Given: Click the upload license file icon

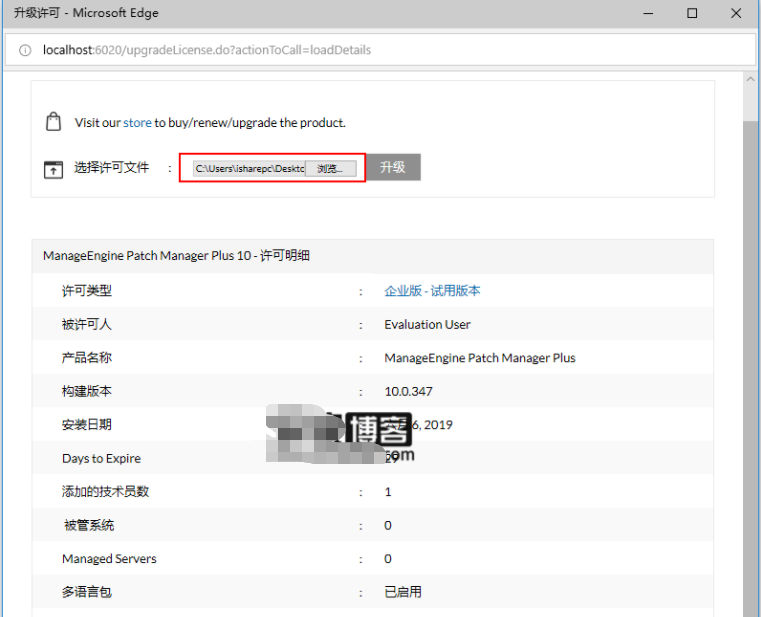Looking at the screenshot, I should click(53, 169).
